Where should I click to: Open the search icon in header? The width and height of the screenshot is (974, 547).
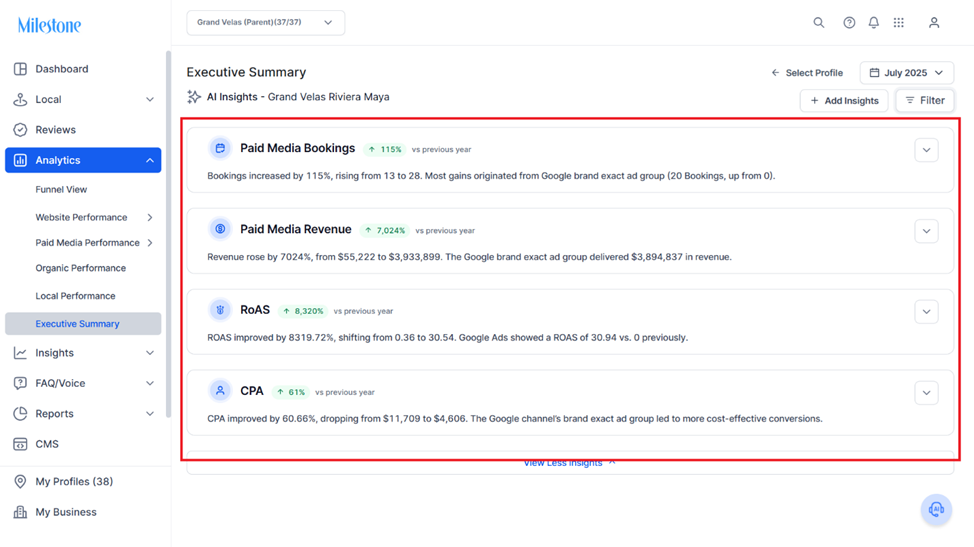click(x=819, y=23)
